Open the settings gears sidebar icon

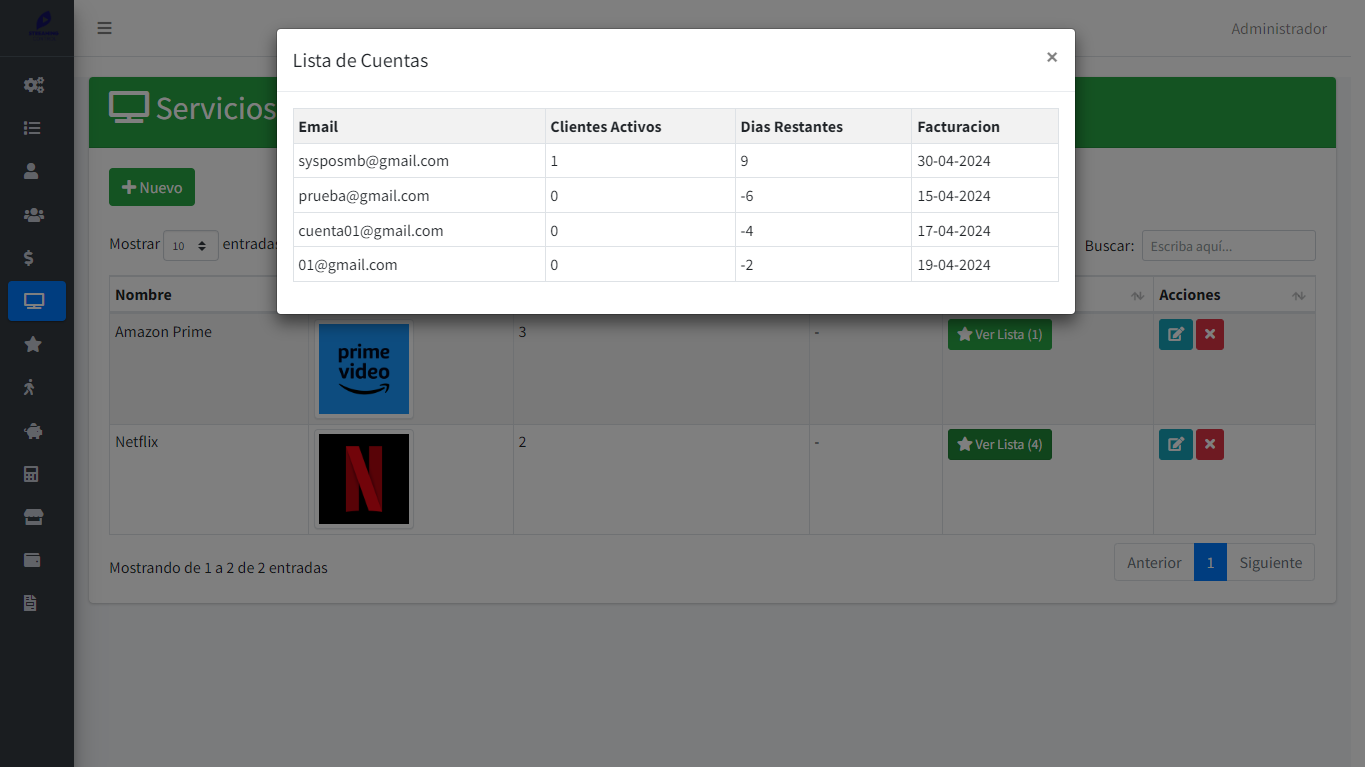click(x=33, y=85)
